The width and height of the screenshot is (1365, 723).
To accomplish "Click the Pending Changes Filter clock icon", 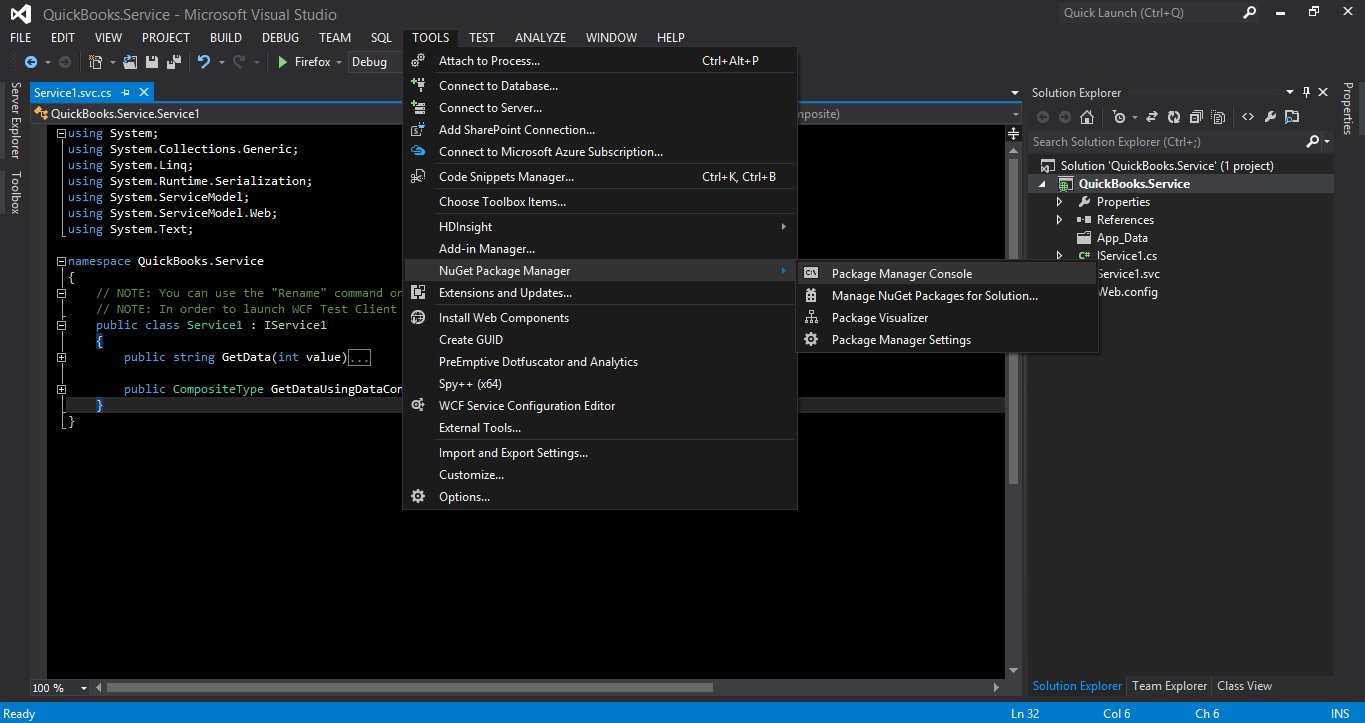I will [x=1119, y=117].
